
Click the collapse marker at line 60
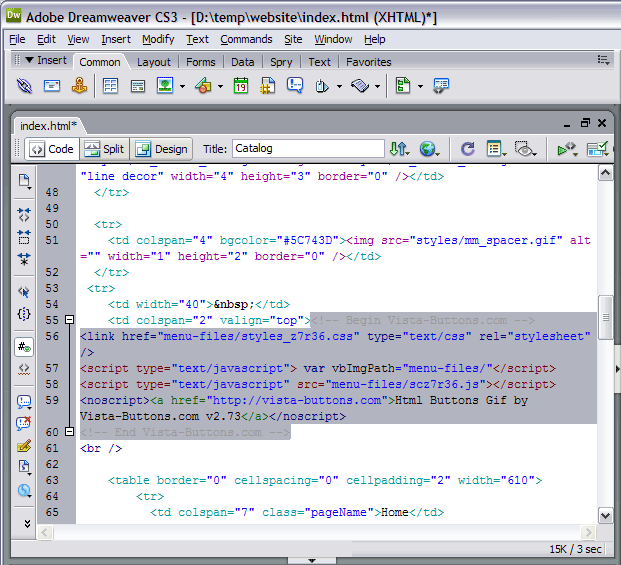69,432
